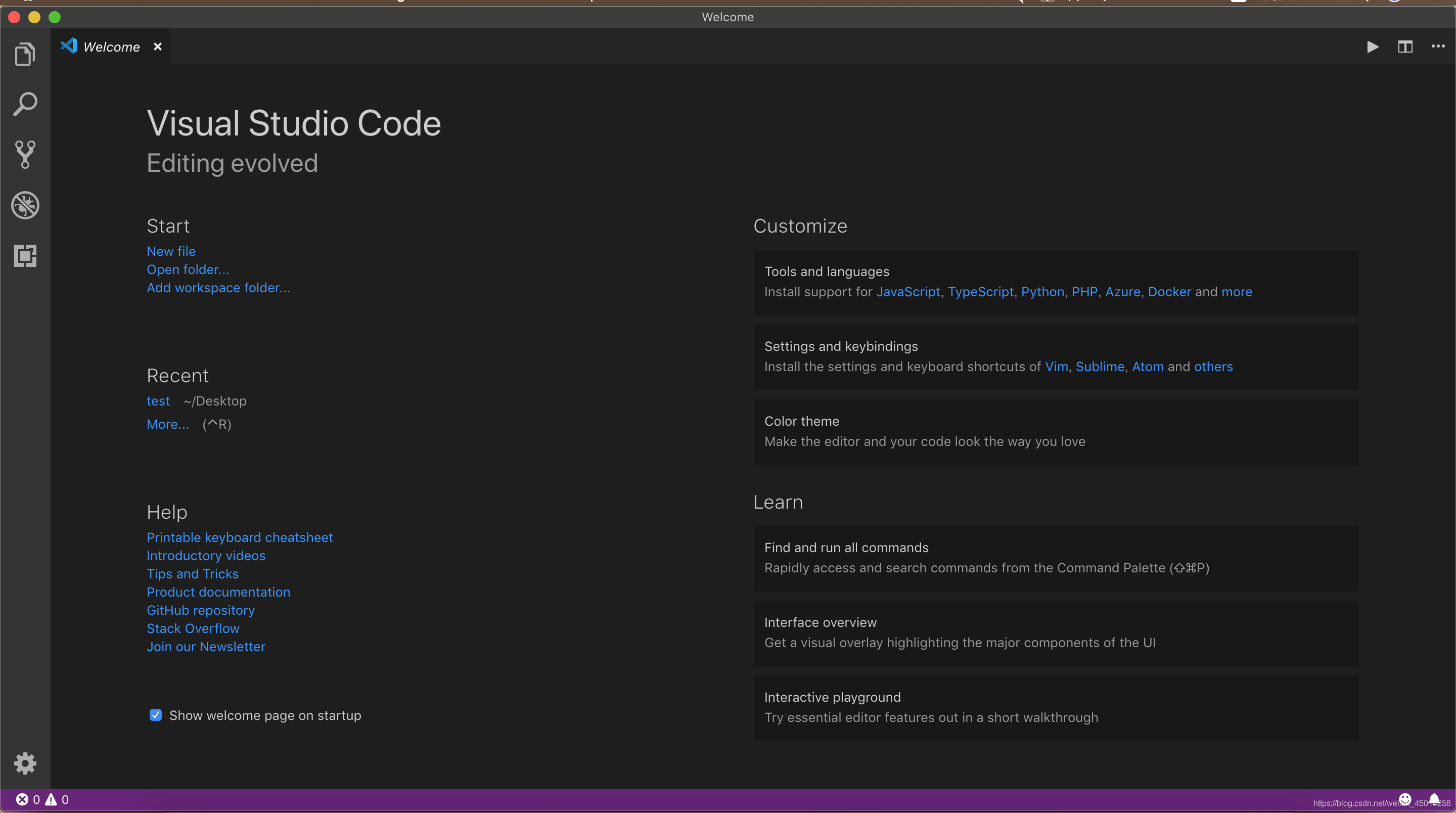Split the editor with split icon

[1405, 47]
